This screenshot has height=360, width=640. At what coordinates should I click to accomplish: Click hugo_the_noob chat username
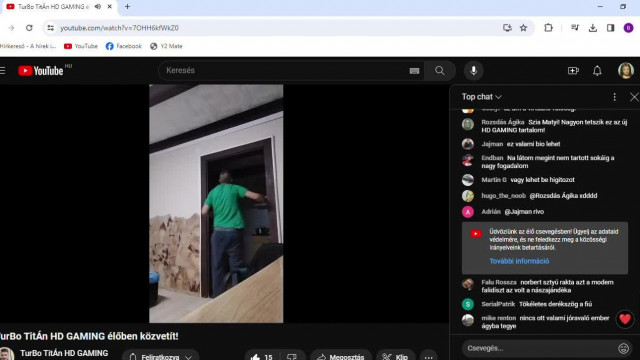click(x=503, y=196)
